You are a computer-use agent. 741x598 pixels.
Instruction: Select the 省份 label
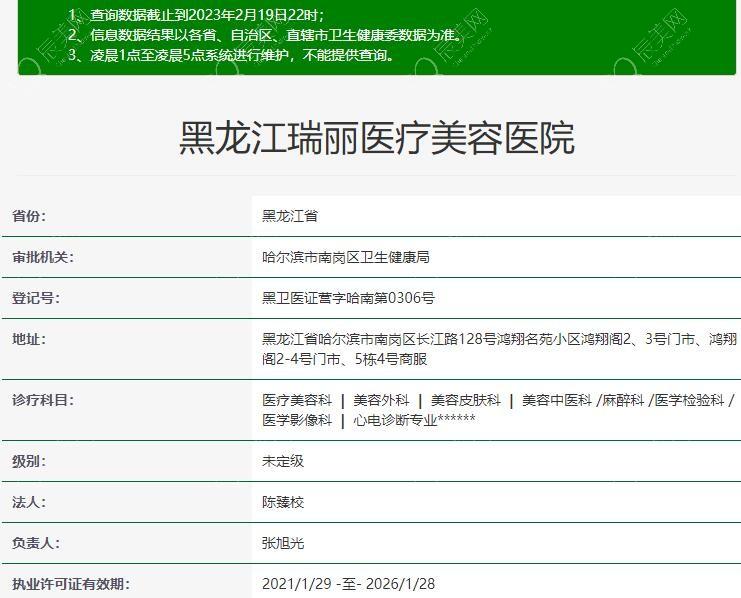(x=29, y=216)
